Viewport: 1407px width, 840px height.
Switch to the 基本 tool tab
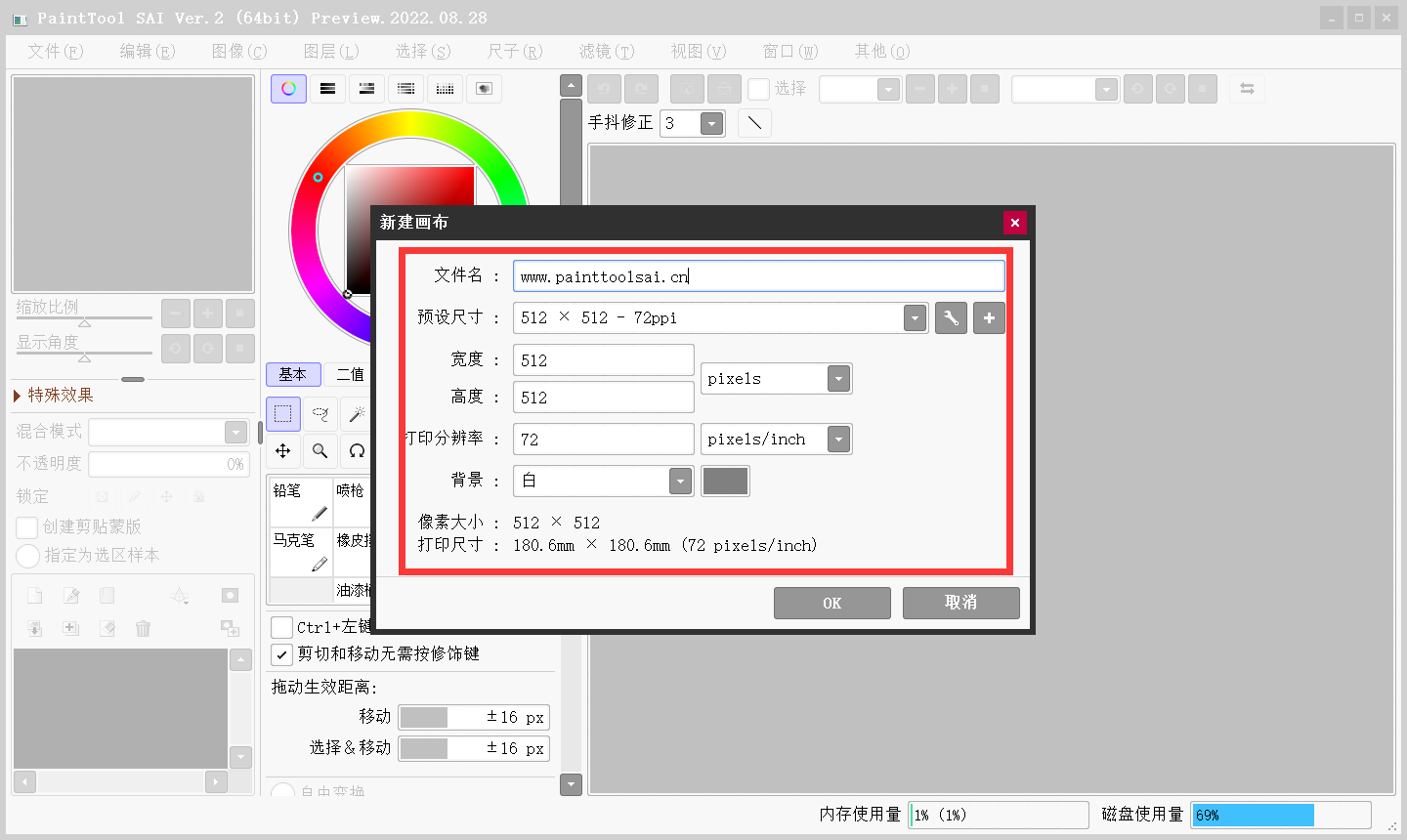tap(293, 374)
